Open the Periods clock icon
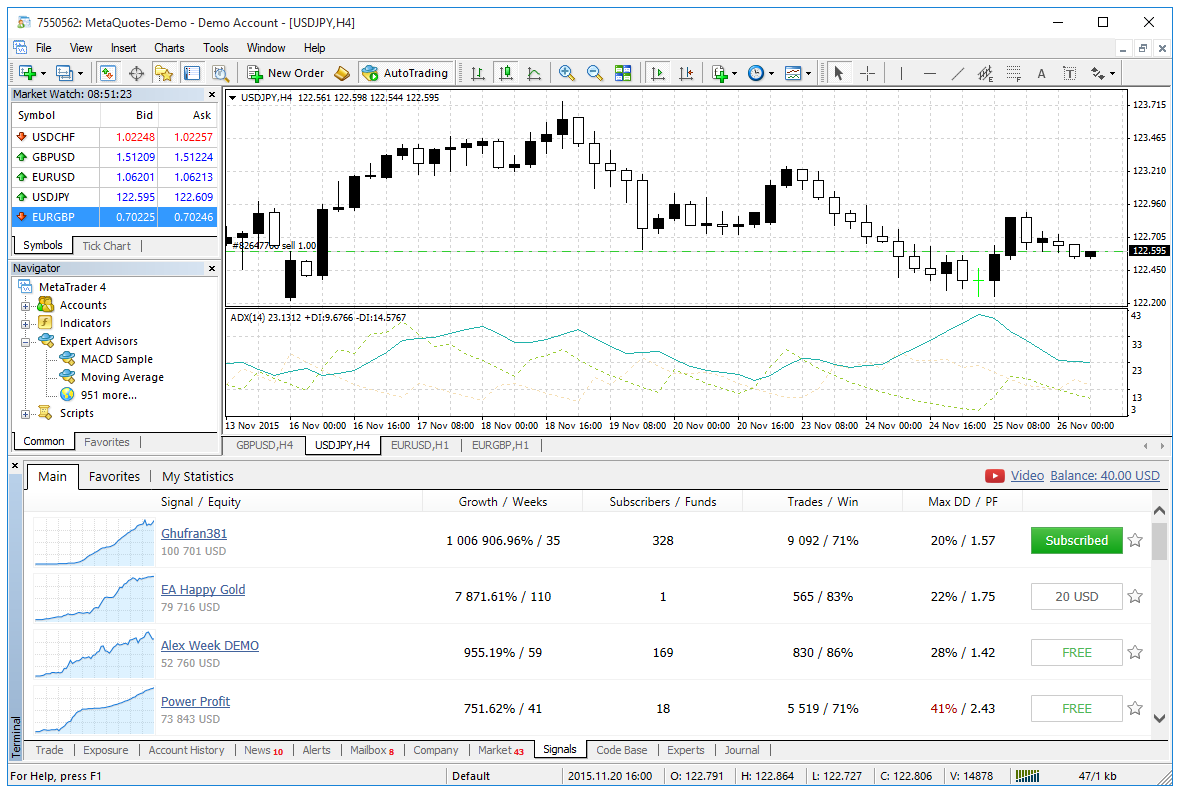1180x786 pixels. [756, 73]
